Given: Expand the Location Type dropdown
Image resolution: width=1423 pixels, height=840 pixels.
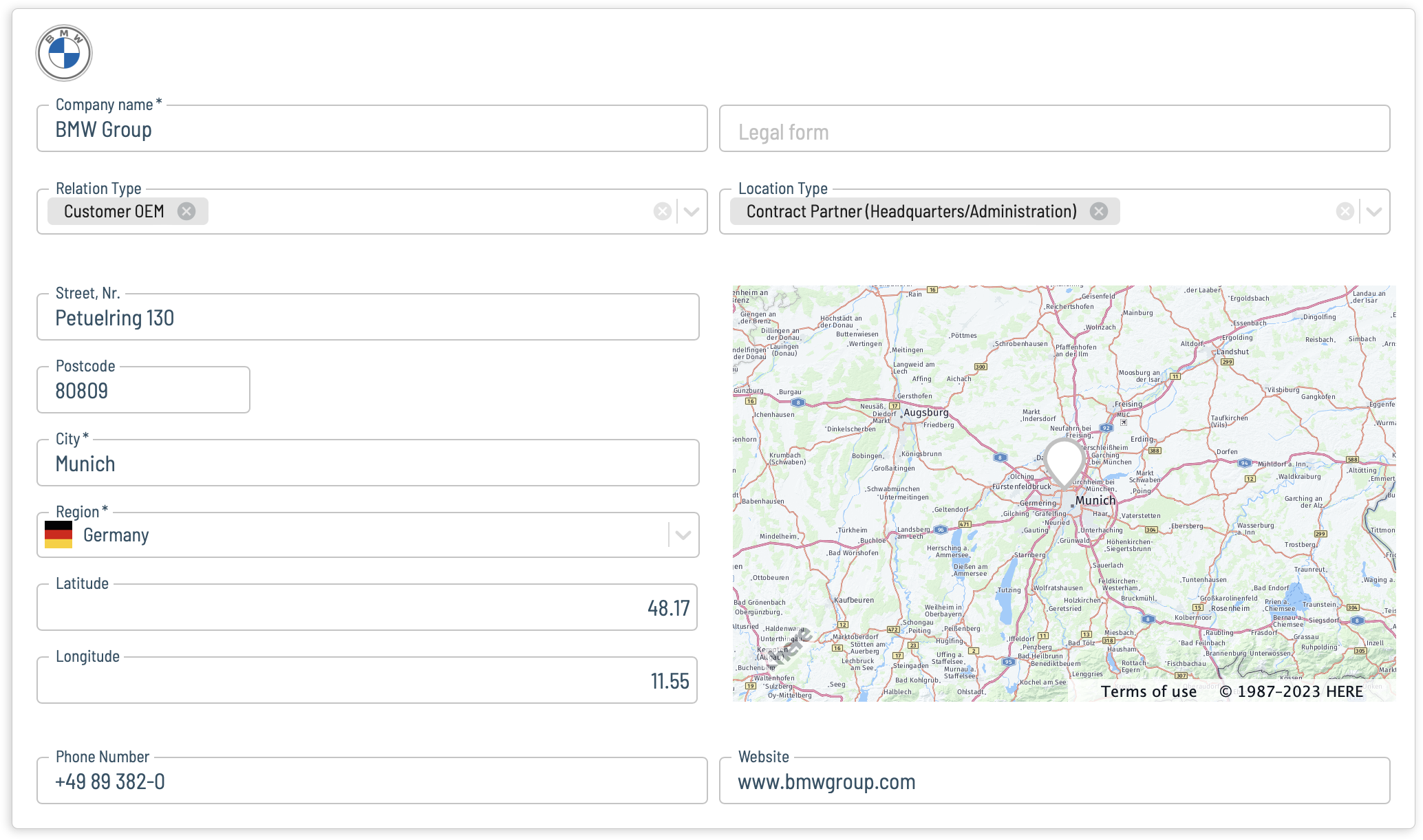Looking at the screenshot, I should 1374,211.
